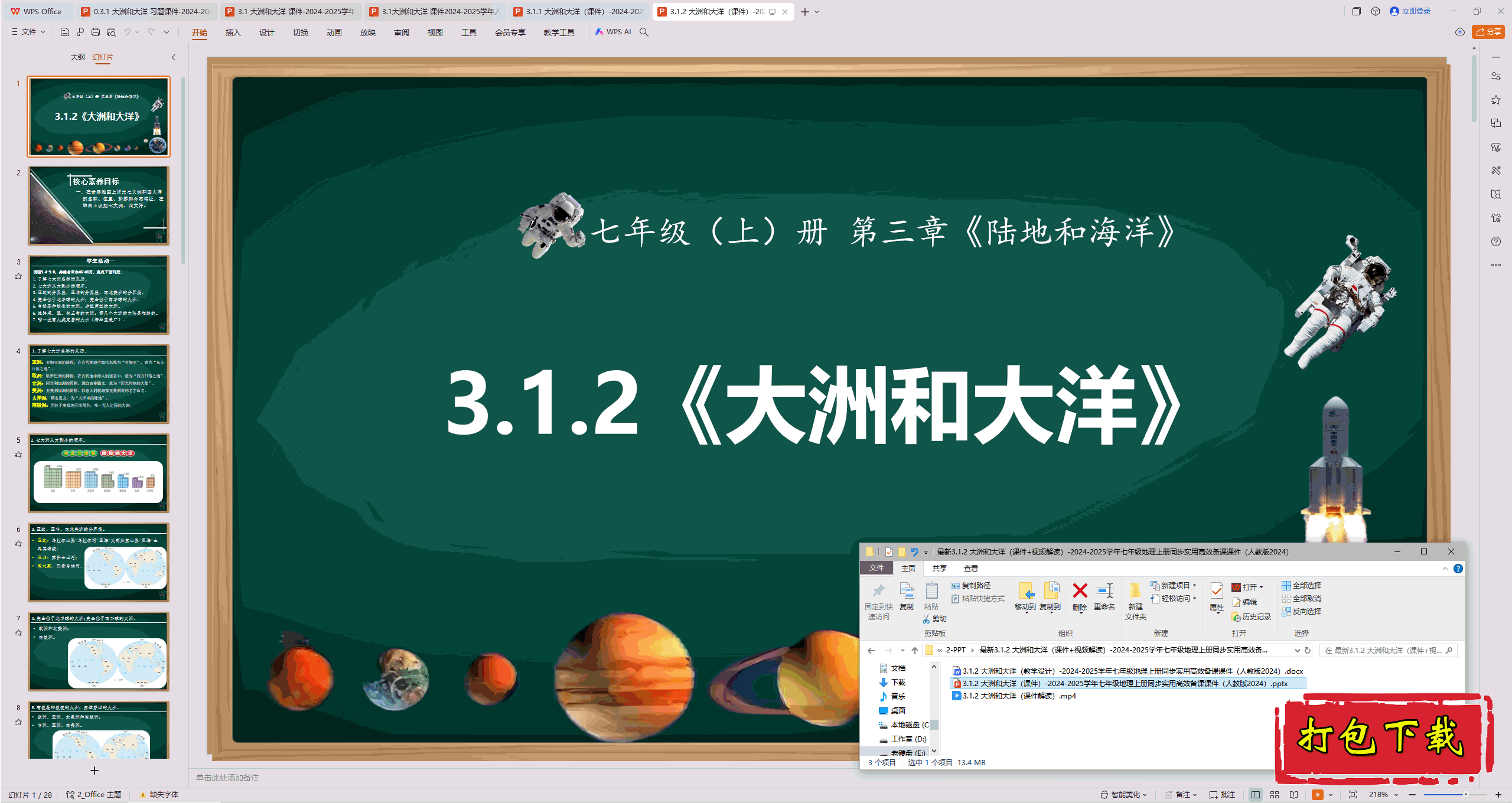Click the search magnifier next to WPS AI
Viewport: 1512px width, 803px height.
[x=644, y=32]
